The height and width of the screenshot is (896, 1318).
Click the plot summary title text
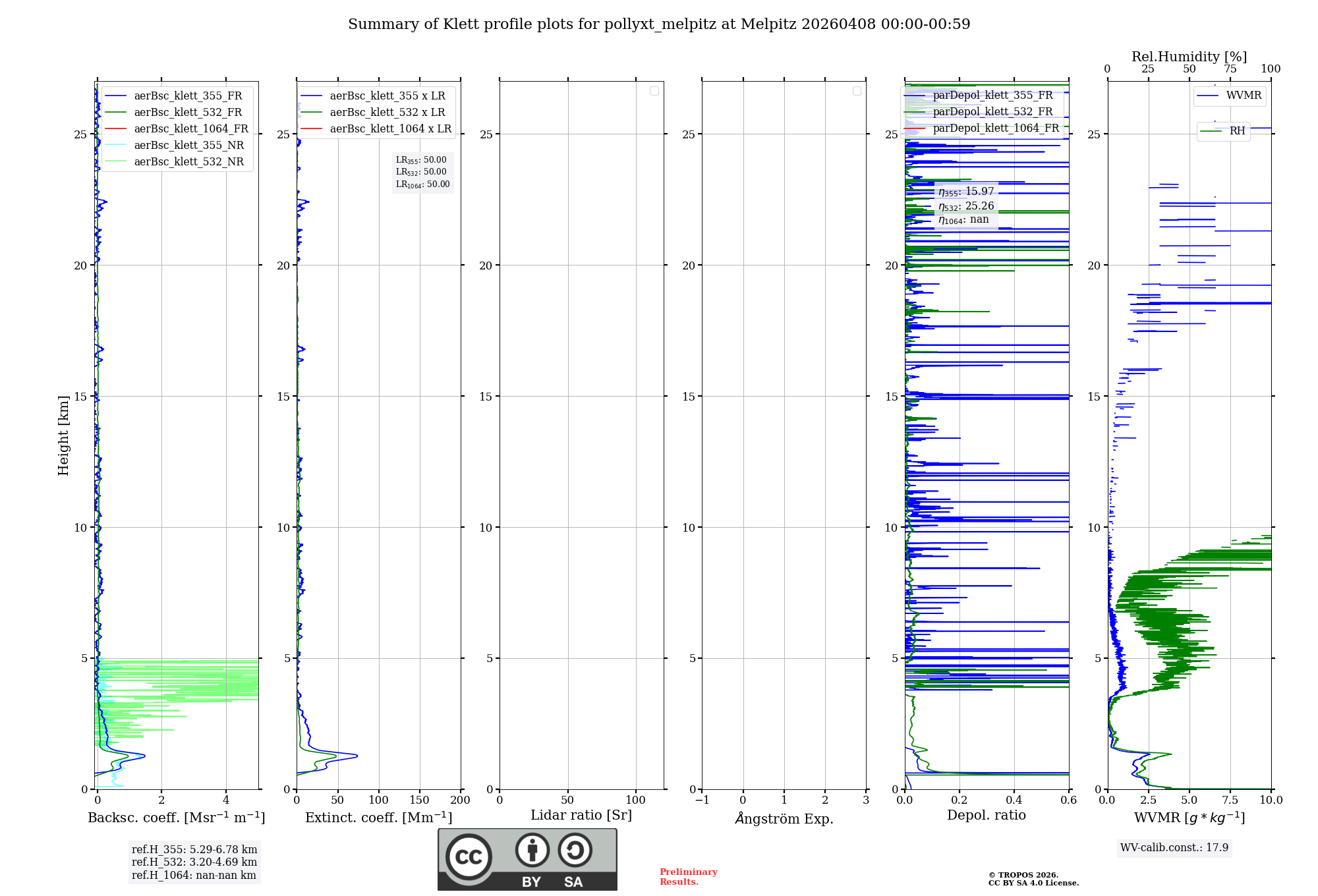tap(659, 24)
